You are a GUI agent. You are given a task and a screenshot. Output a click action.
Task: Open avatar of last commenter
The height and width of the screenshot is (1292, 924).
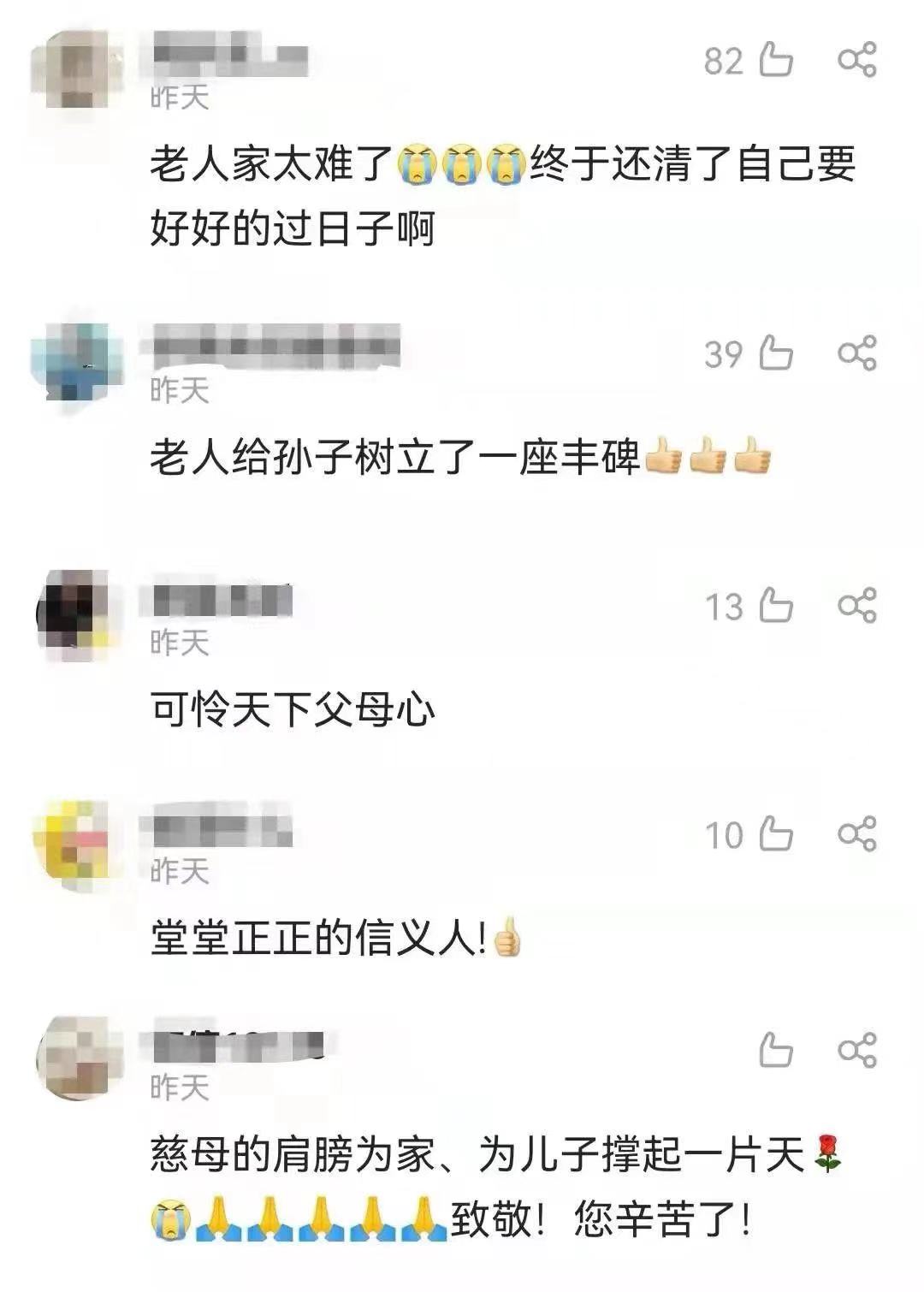click(77, 1059)
